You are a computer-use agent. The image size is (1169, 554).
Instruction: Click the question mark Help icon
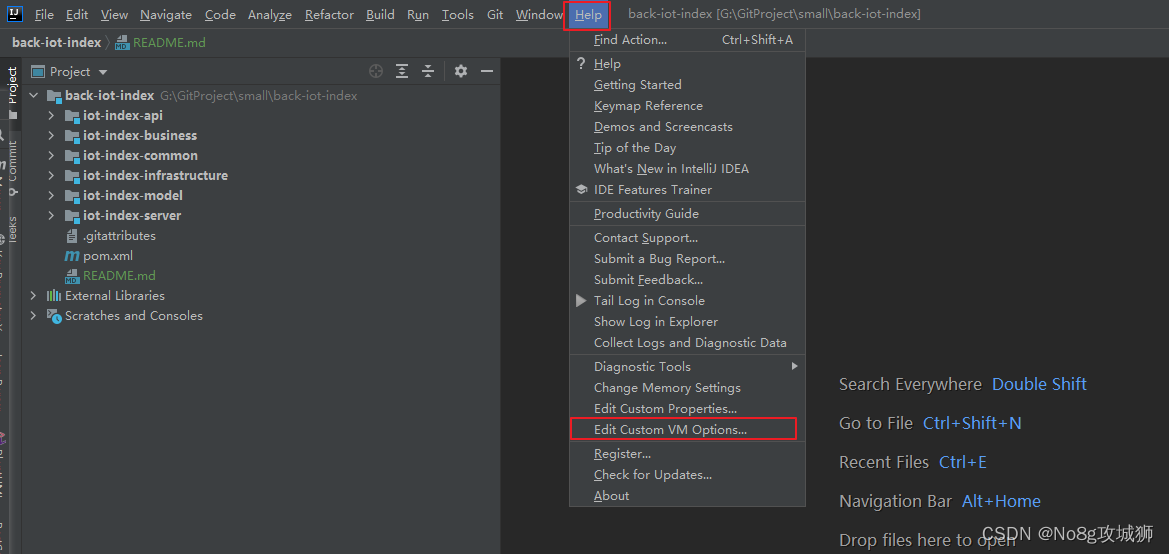point(582,64)
